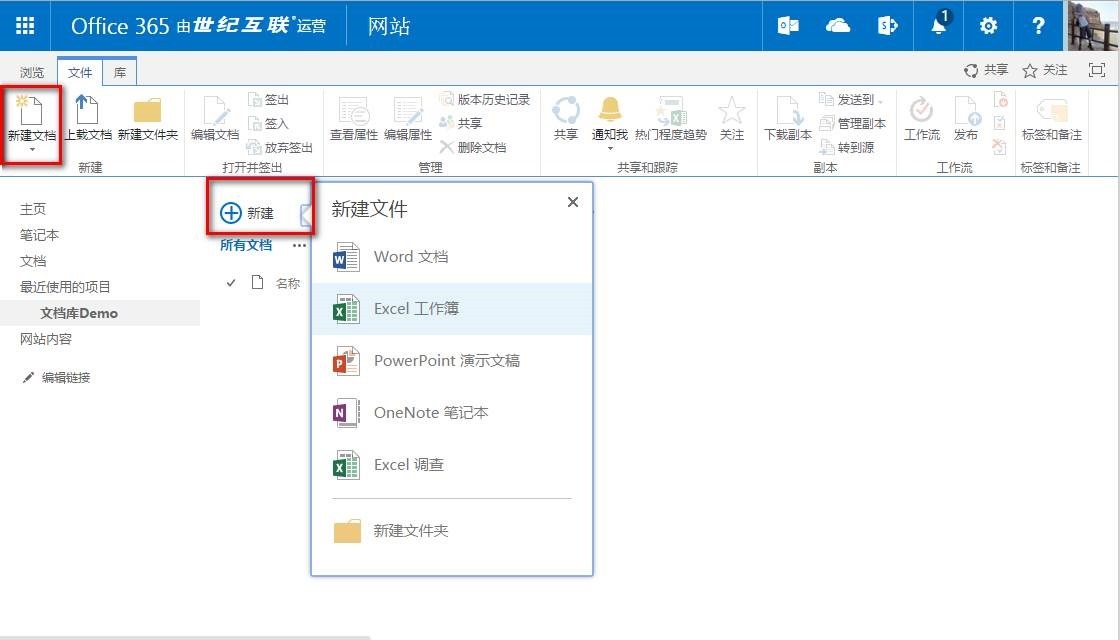Open 笔记本 in left navigation
This screenshot has width=1119, height=640.
click(39, 235)
